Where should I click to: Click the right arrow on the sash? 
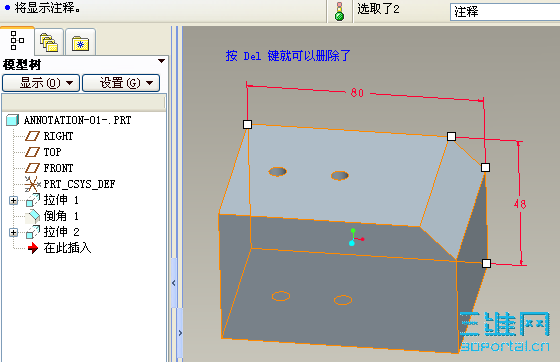coord(180,333)
